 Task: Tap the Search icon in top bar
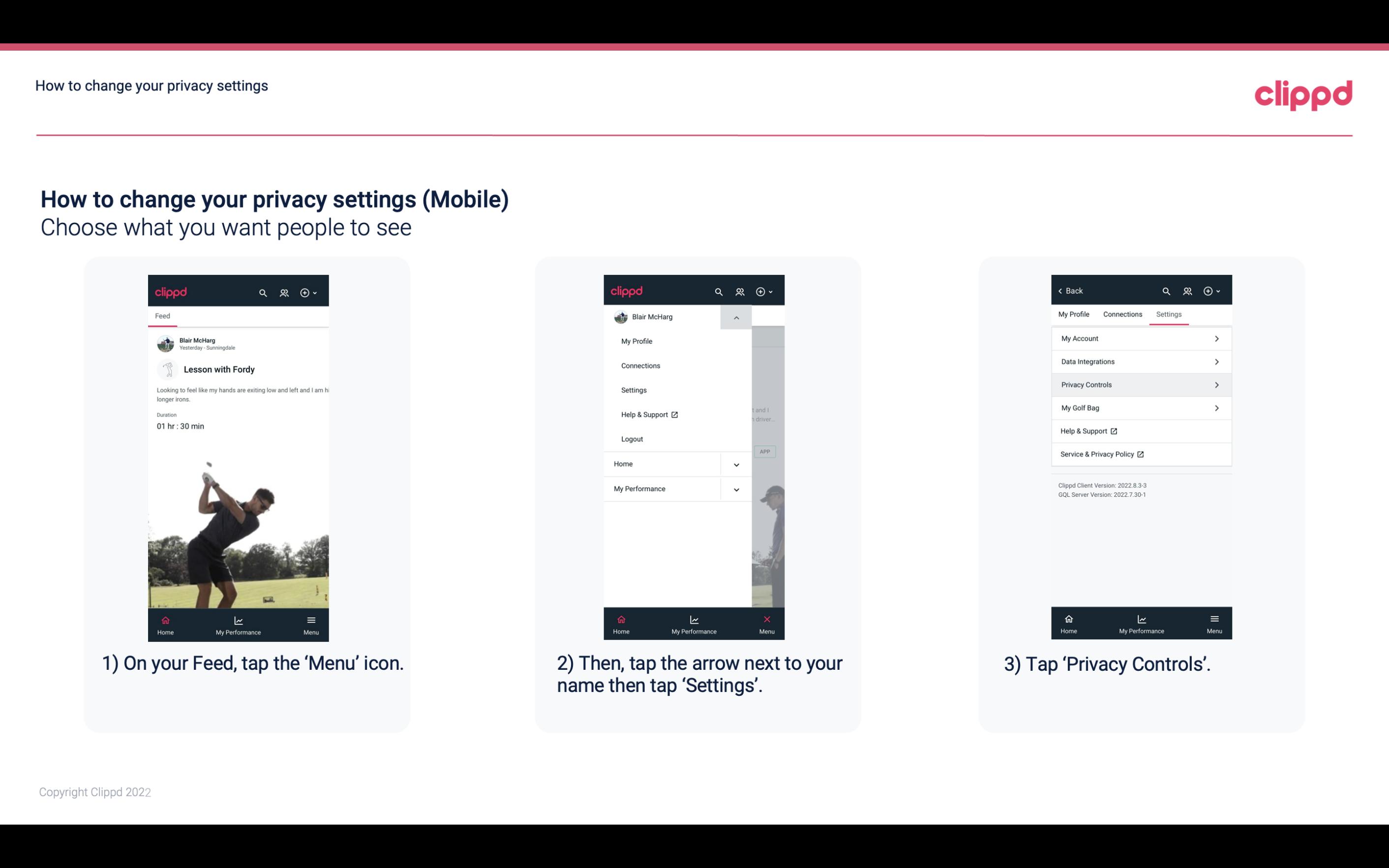(263, 292)
